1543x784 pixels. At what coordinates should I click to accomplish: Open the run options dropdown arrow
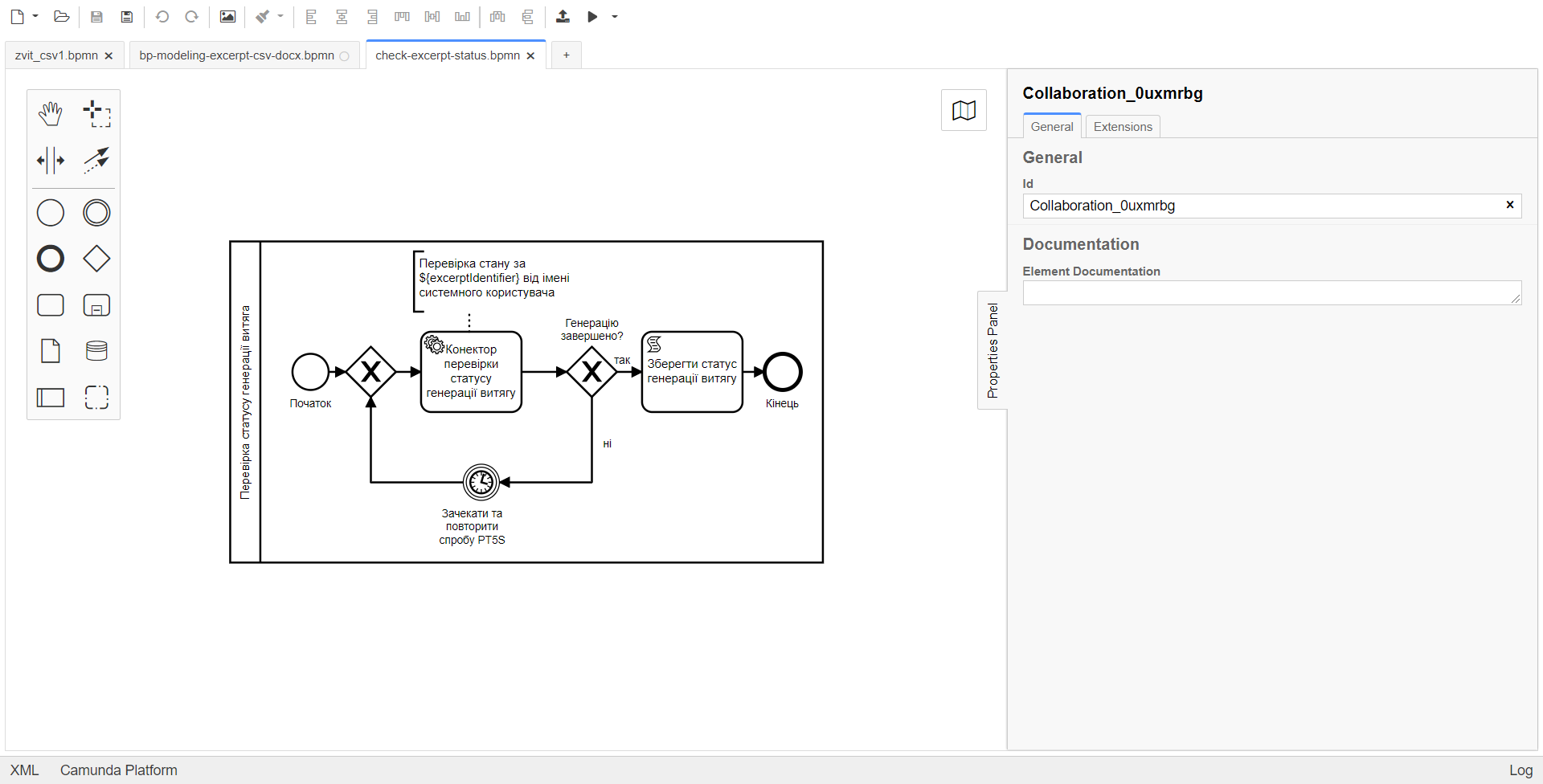[615, 16]
